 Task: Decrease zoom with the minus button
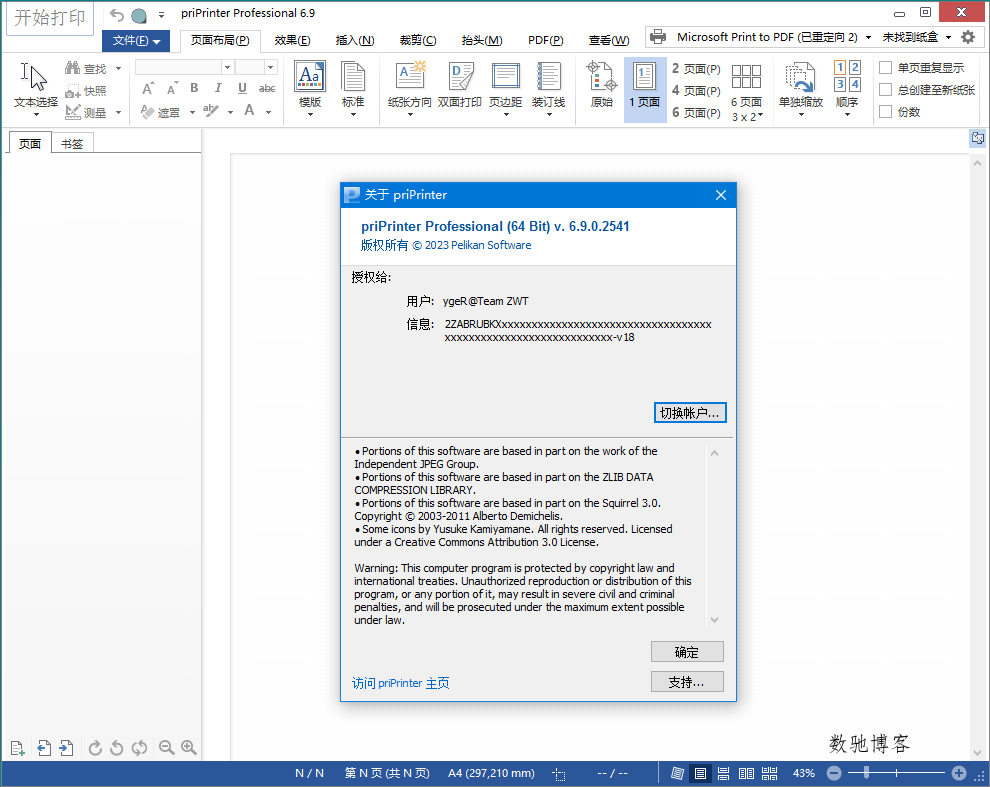[x=834, y=773]
